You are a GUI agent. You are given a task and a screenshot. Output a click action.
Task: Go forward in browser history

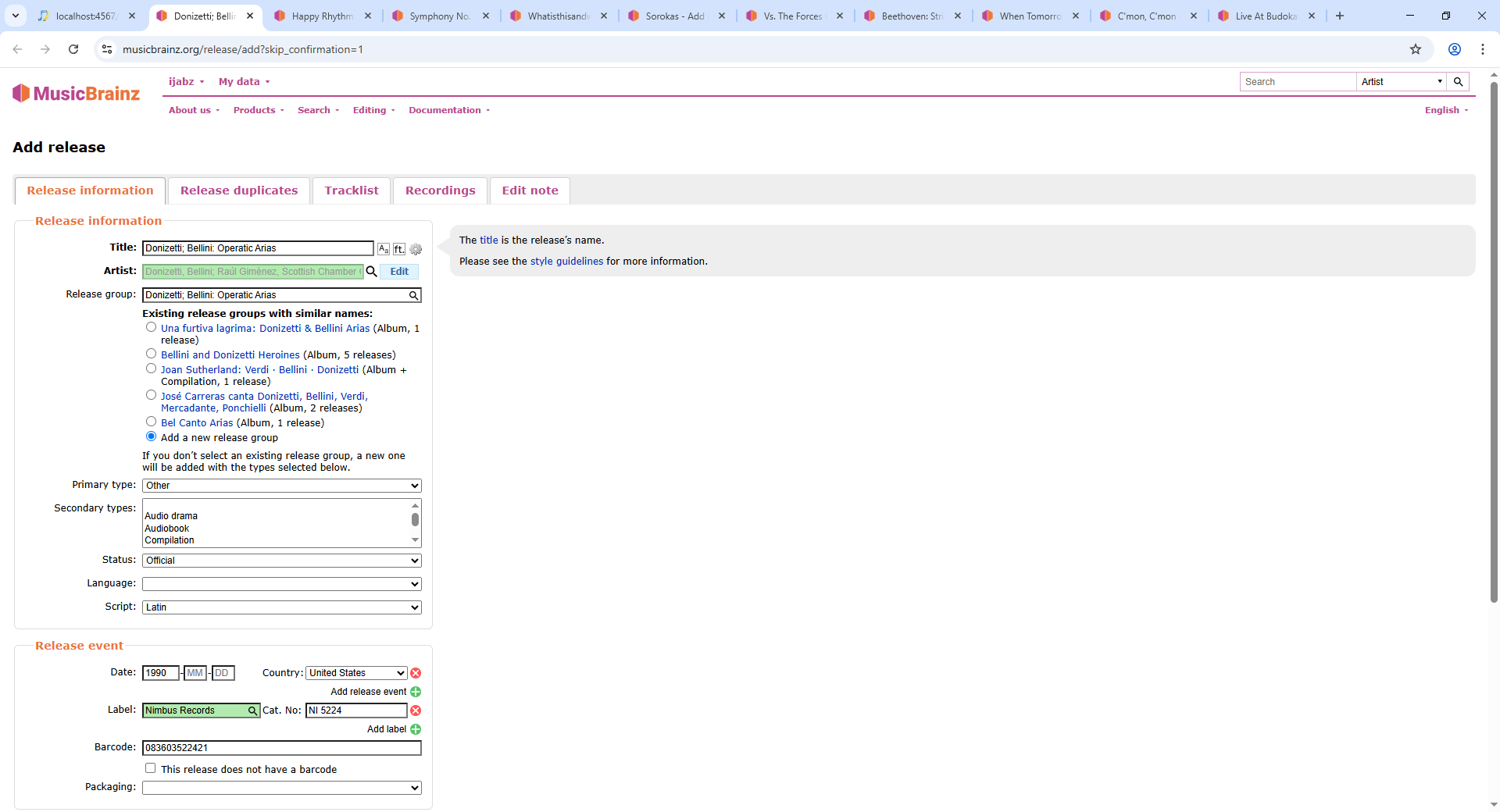click(45, 49)
